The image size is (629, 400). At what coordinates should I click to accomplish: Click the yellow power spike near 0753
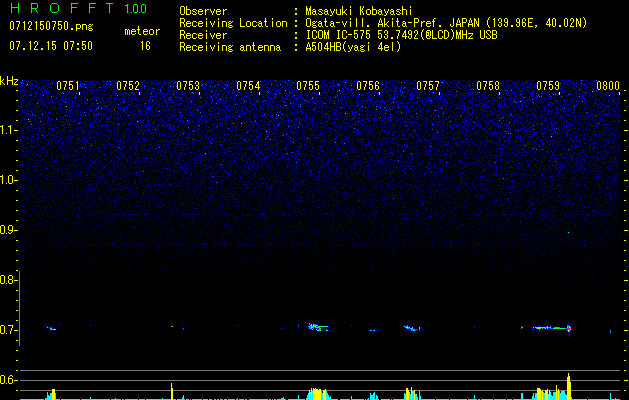[x=172, y=391]
